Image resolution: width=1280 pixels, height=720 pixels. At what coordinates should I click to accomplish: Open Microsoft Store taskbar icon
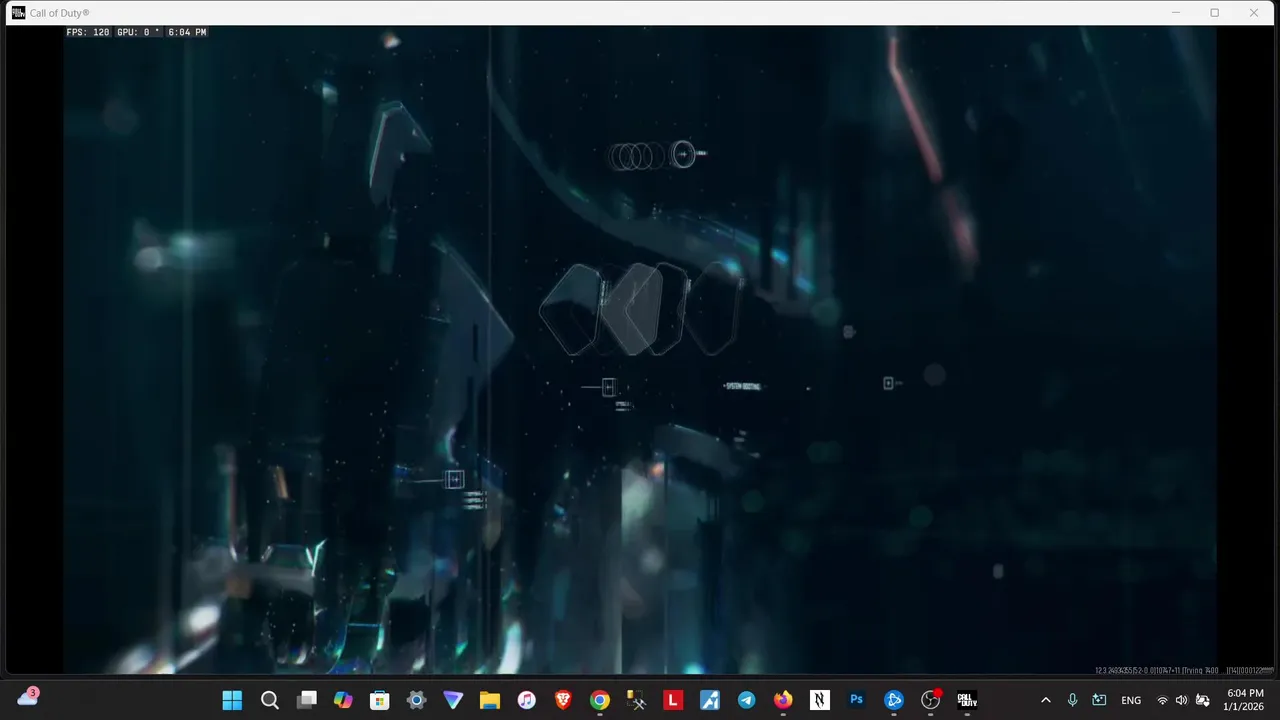tap(380, 700)
